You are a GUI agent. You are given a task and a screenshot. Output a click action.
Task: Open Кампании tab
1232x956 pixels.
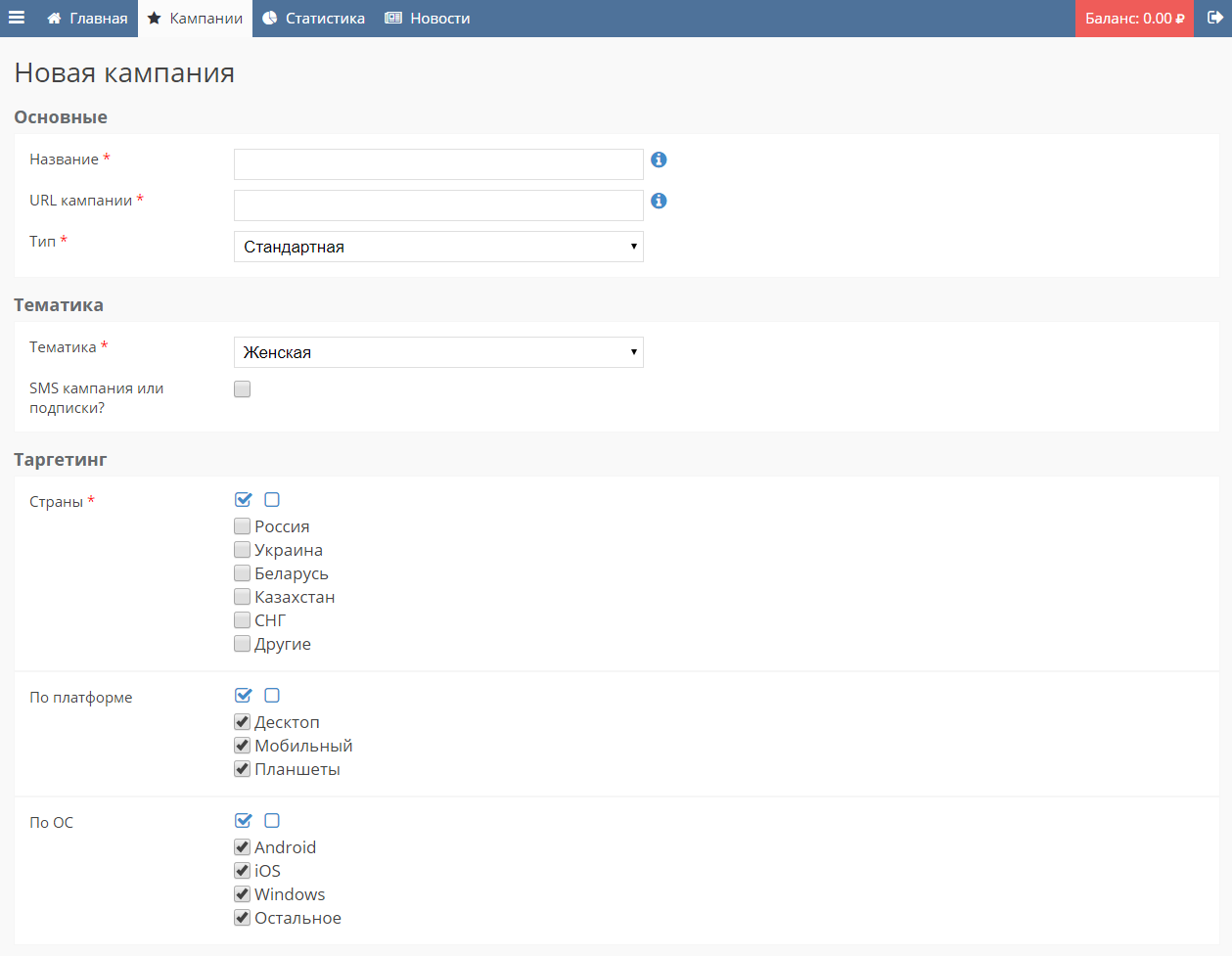[195, 19]
